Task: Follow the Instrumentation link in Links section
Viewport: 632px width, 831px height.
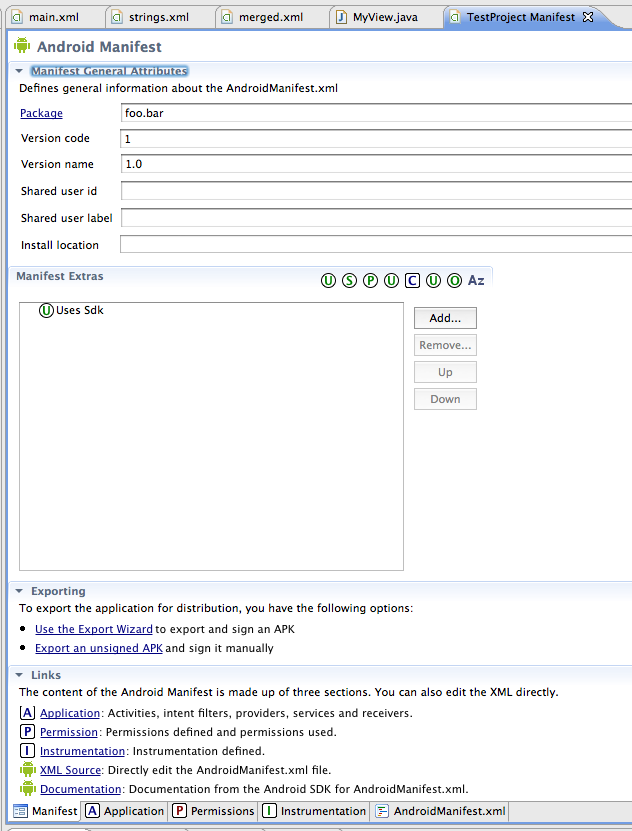Action: tap(82, 751)
